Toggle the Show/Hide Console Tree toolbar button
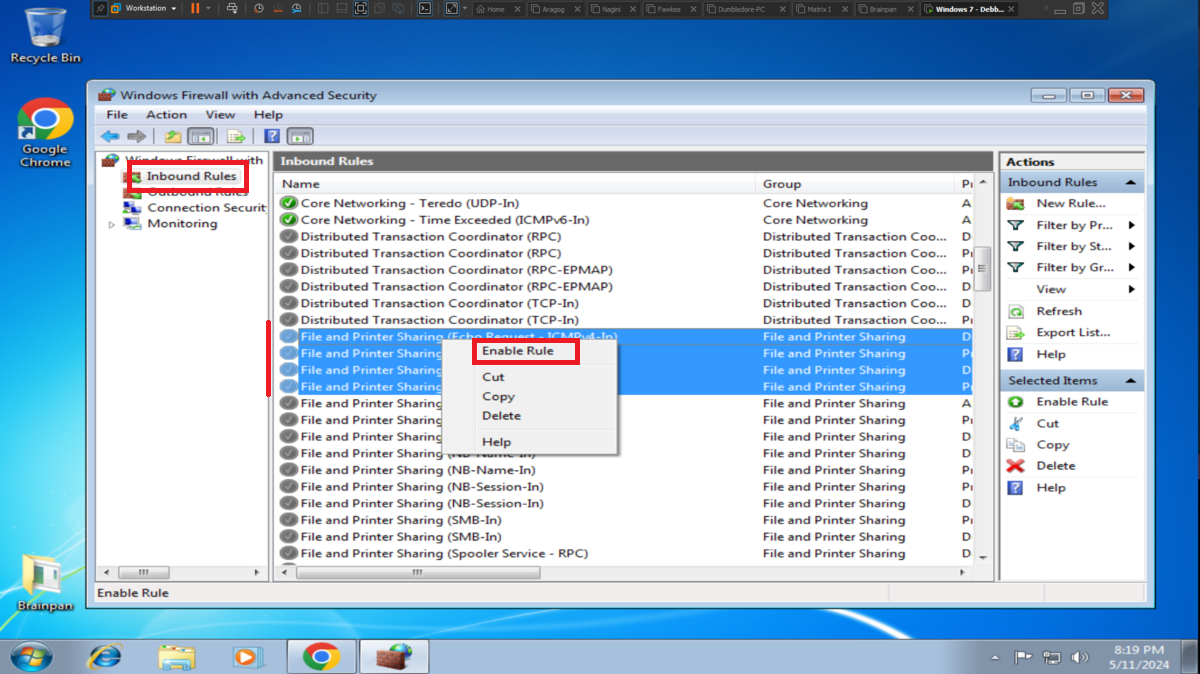 click(x=200, y=136)
